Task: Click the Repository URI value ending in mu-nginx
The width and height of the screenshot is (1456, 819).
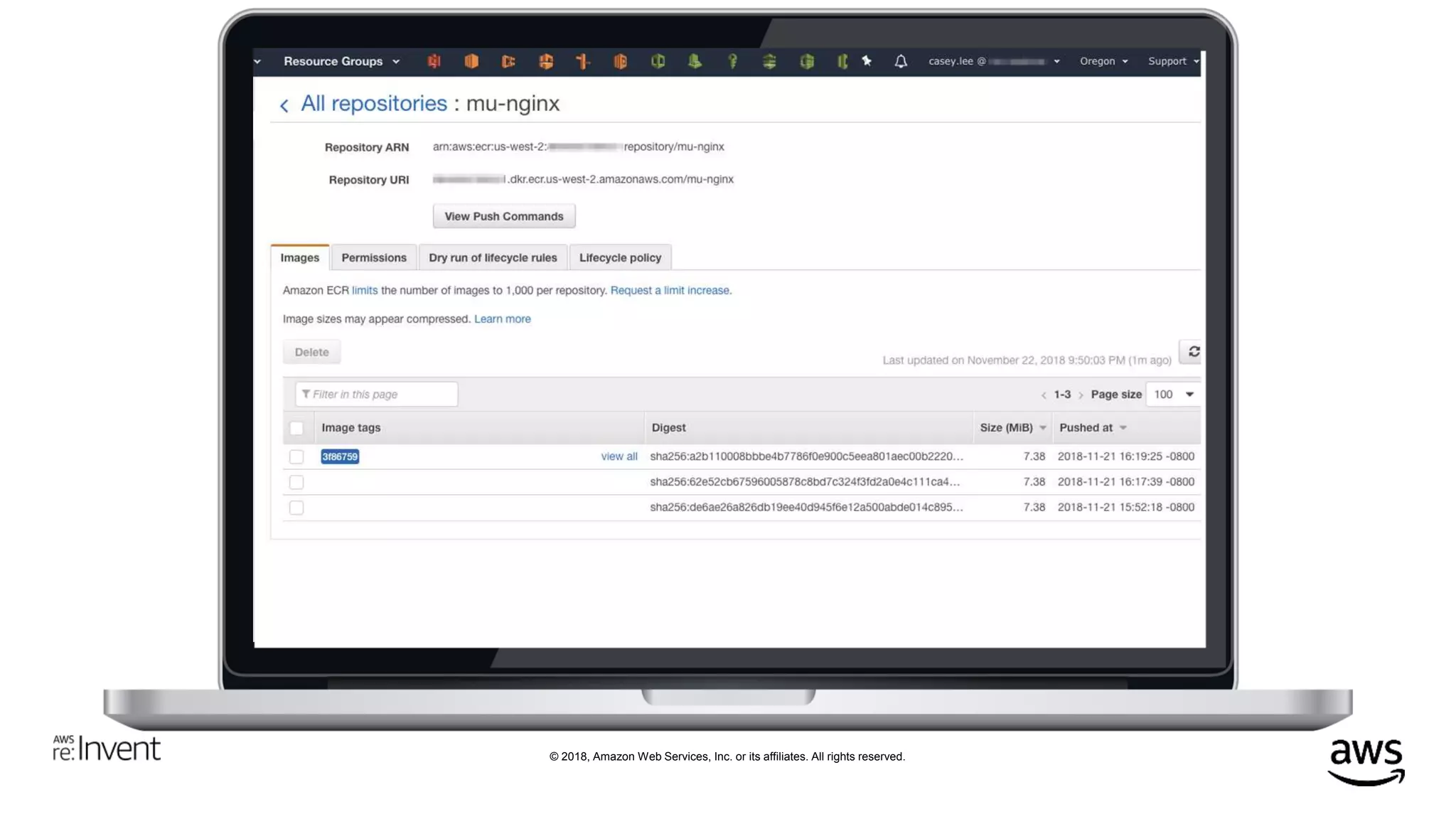Action: 583,179
